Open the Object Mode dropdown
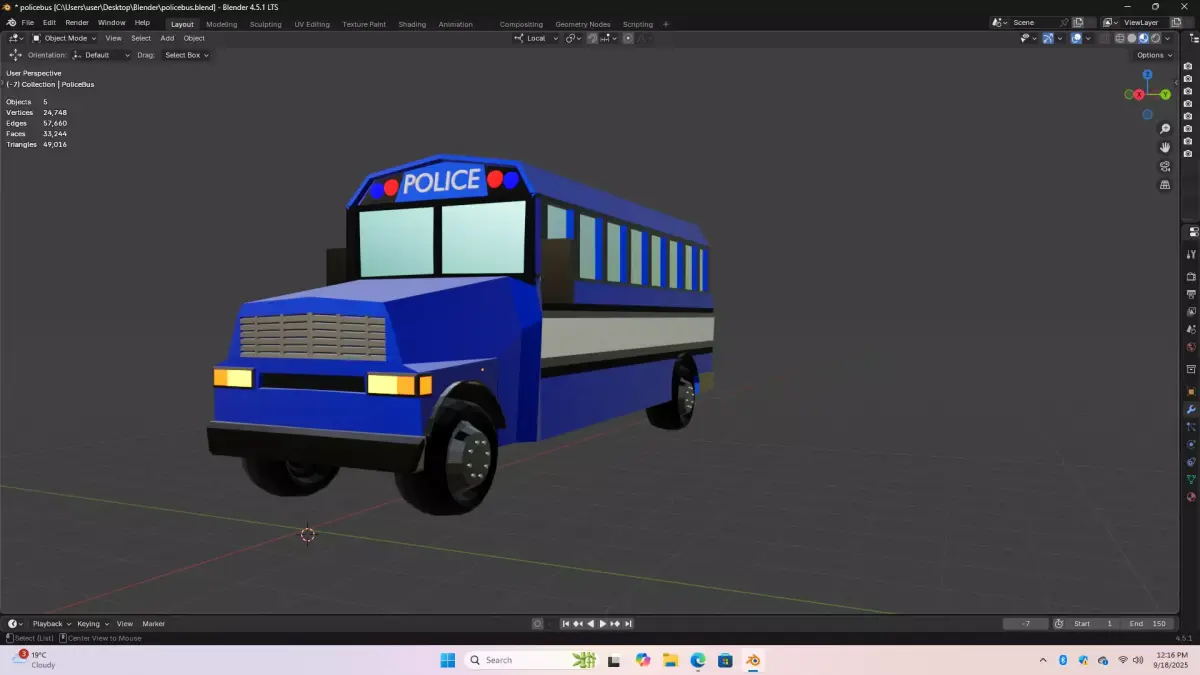 click(x=65, y=38)
